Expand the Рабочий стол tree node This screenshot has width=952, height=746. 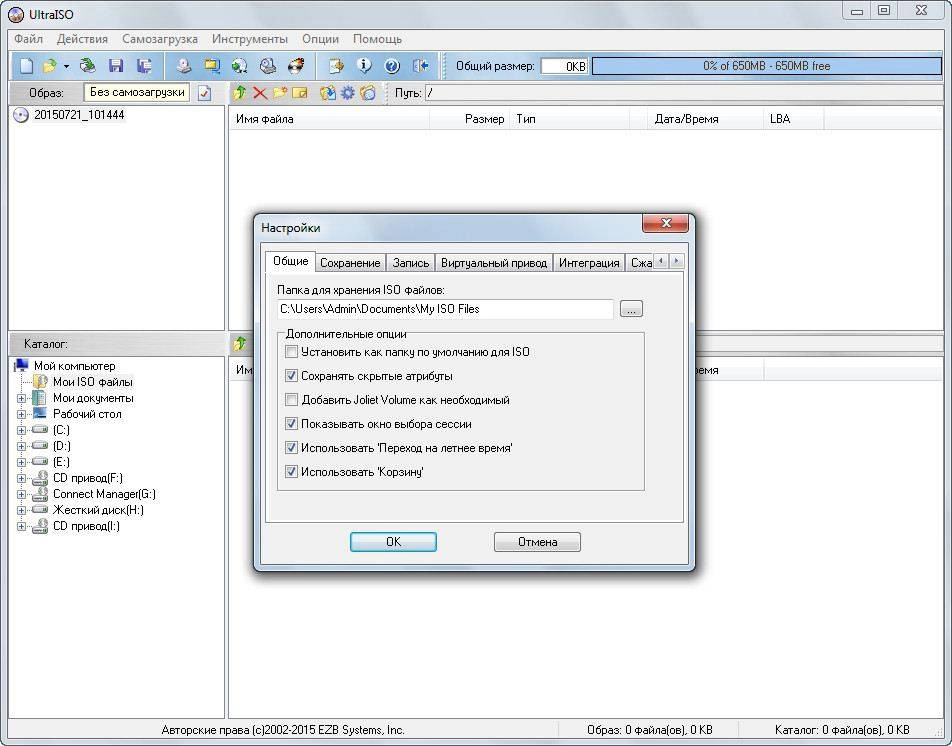[21, 415]
